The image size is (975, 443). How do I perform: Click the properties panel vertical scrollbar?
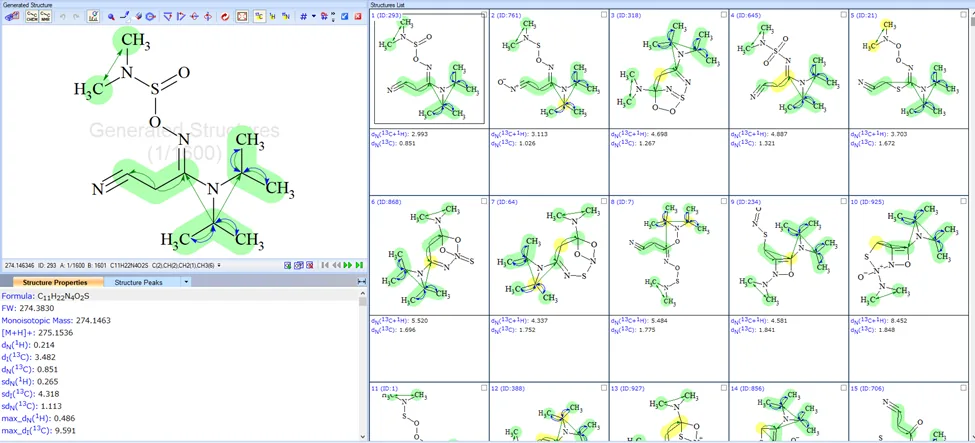click(x=363, y=367)
